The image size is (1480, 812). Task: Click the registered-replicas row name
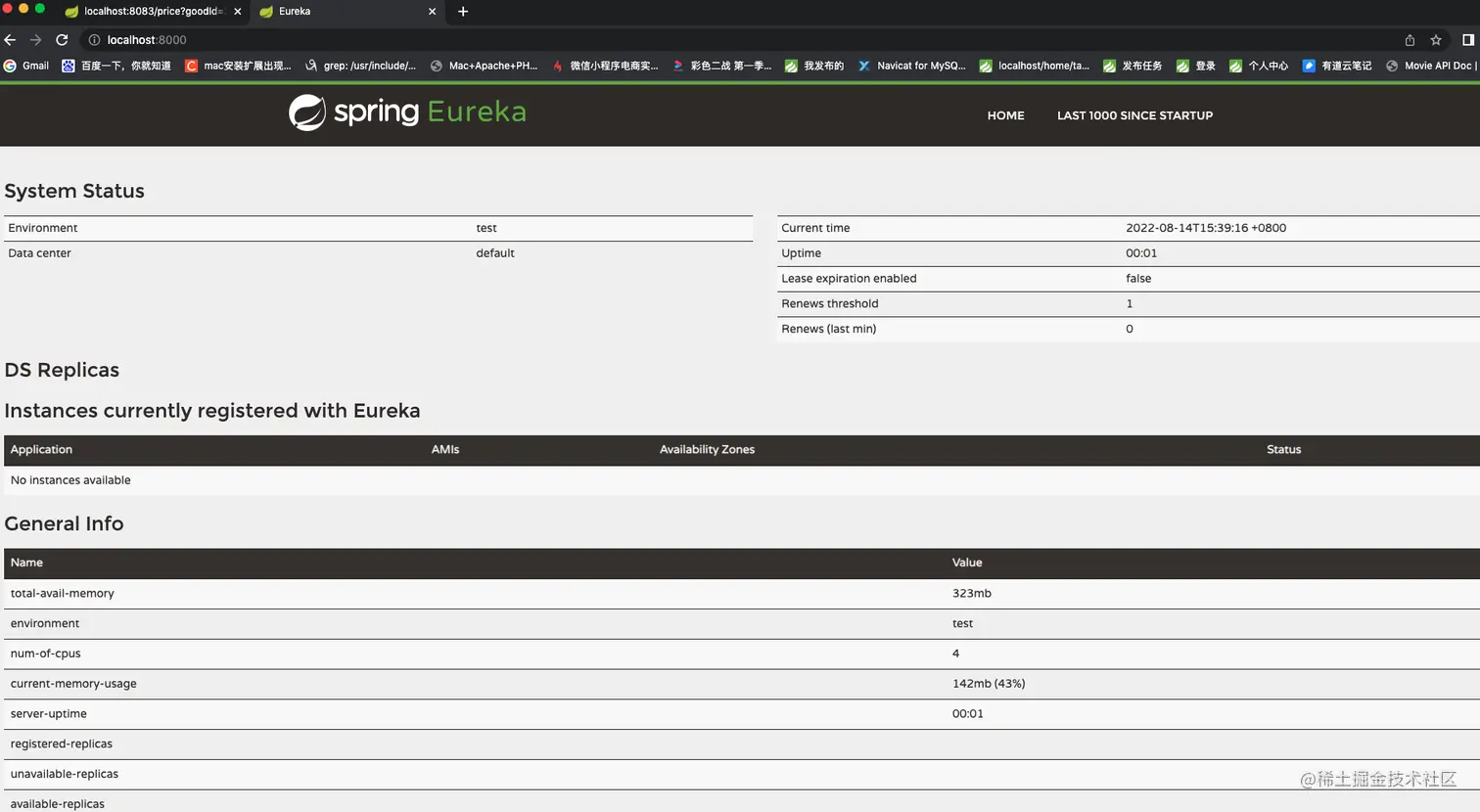62,744
